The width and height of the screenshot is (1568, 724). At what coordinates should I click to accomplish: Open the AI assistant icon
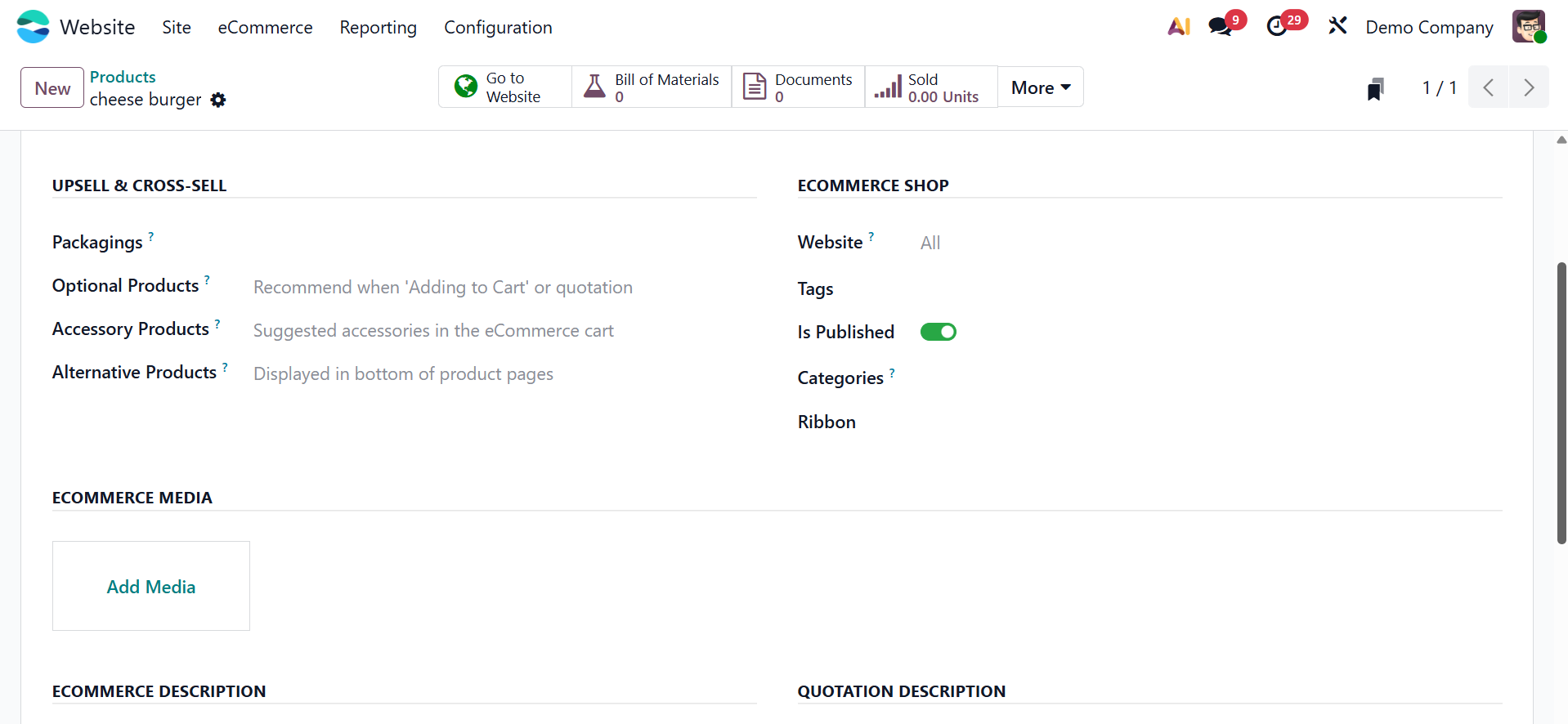pos(1178,27)
